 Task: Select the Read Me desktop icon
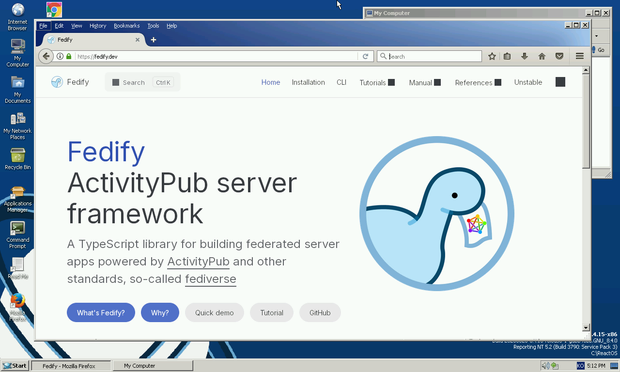tap(17, 268)
